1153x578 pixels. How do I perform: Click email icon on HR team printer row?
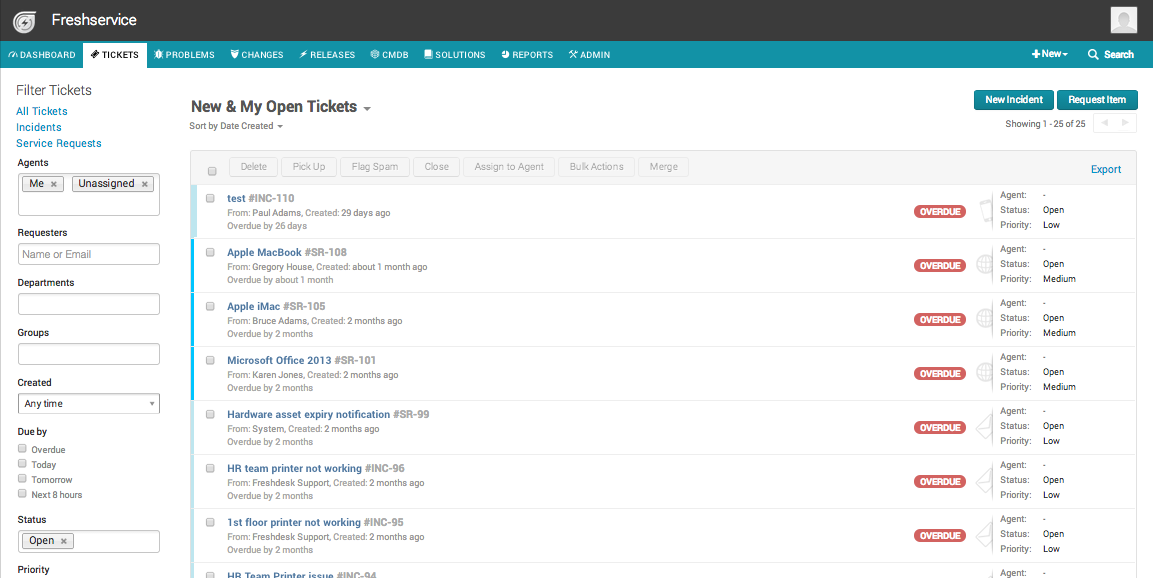985,481
